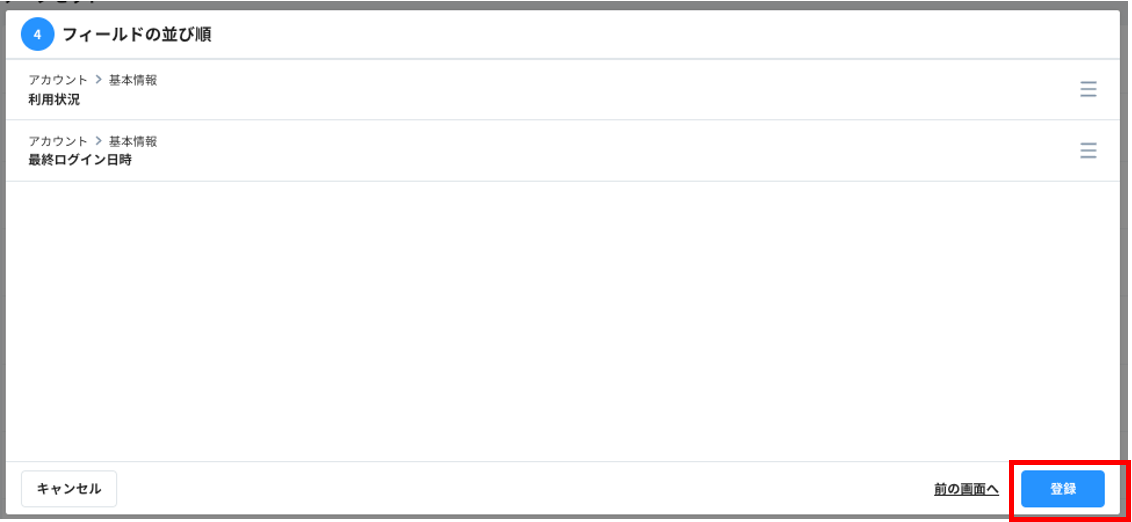This screenshot has height=522, width=1132.
Task: Click 基本情報 breadcrumb above 最終ログイン日時
Action: (x=133, y=141)
